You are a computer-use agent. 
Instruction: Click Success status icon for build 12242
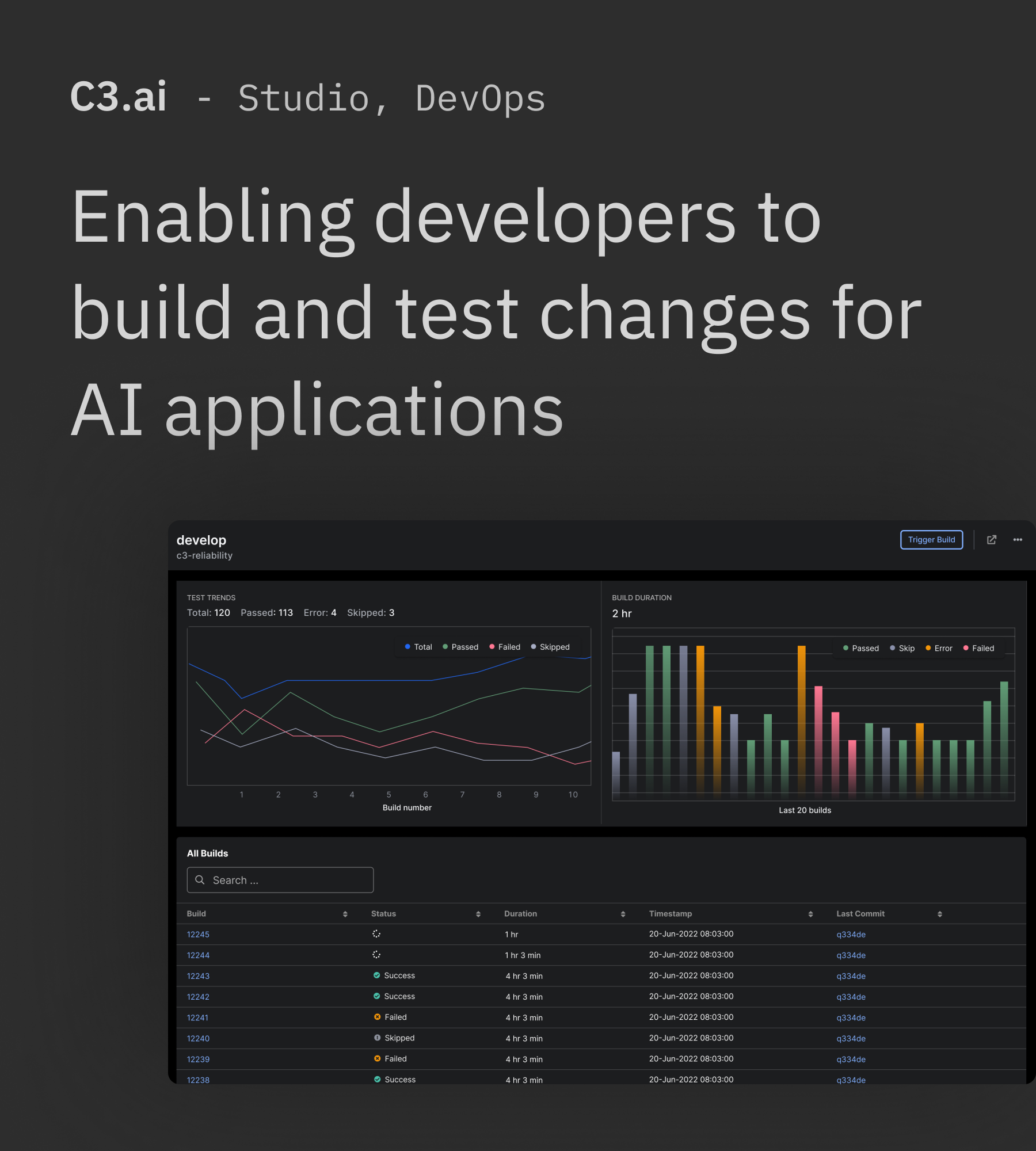(x=376, y=996)
